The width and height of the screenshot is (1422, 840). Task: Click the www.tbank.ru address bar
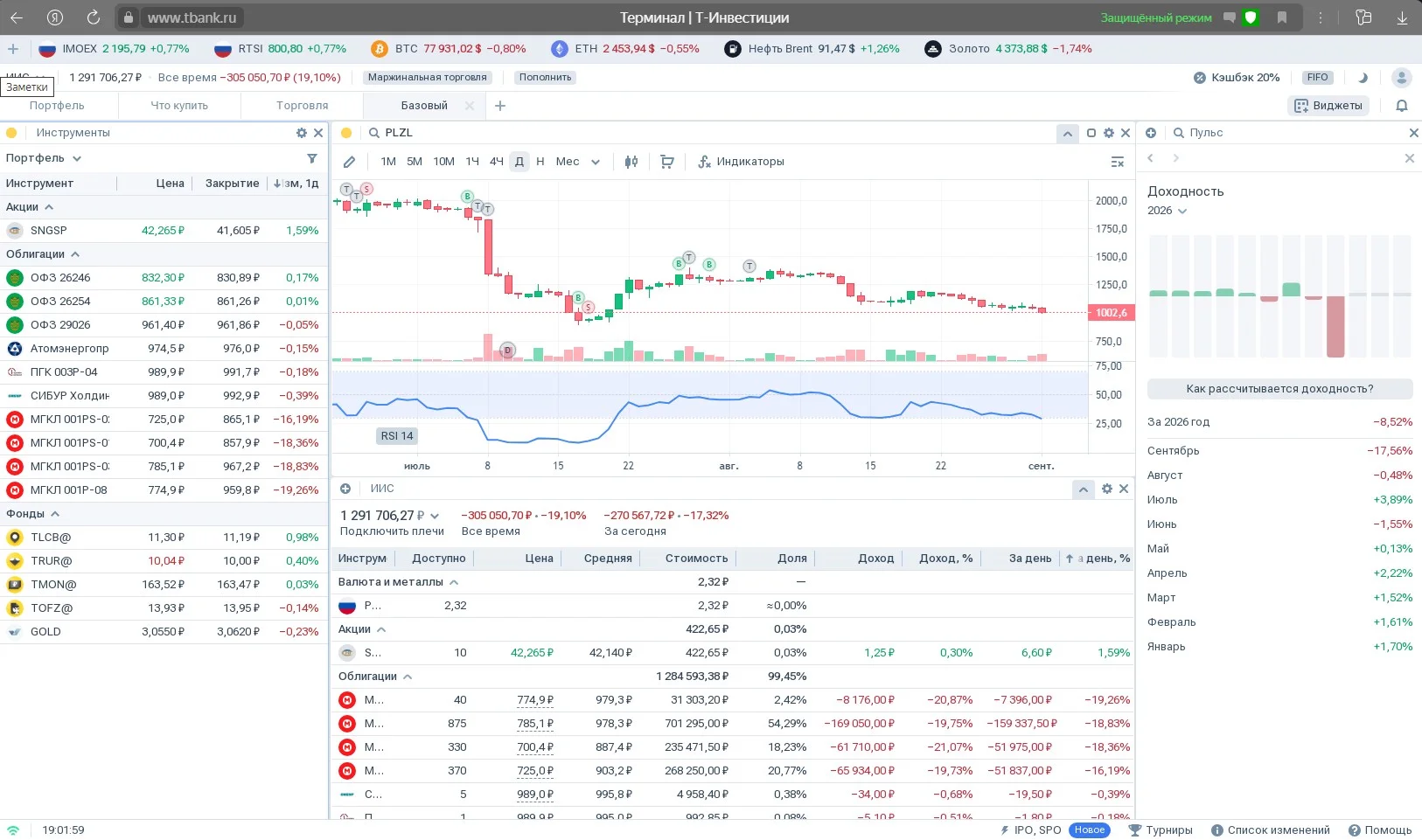coord(192,17)
